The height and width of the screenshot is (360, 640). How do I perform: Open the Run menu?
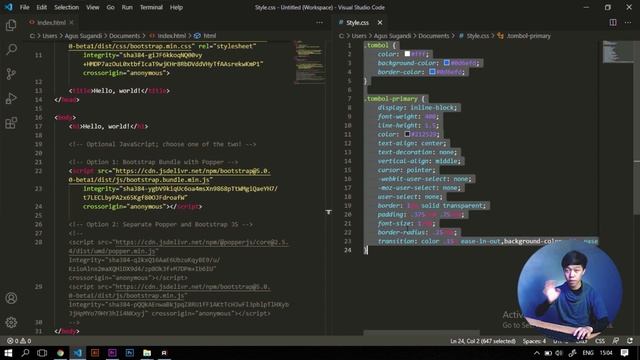pyautogui.click(x=127, y=7)
